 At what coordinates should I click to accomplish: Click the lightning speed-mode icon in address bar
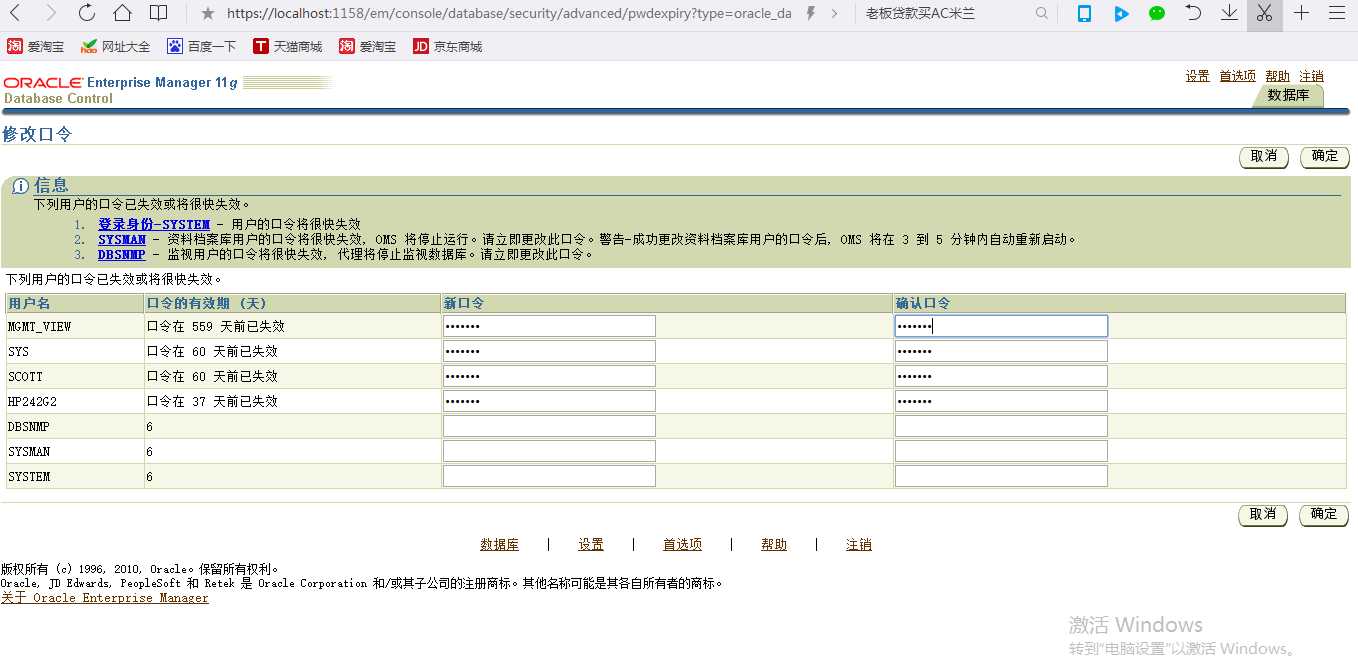810,14
